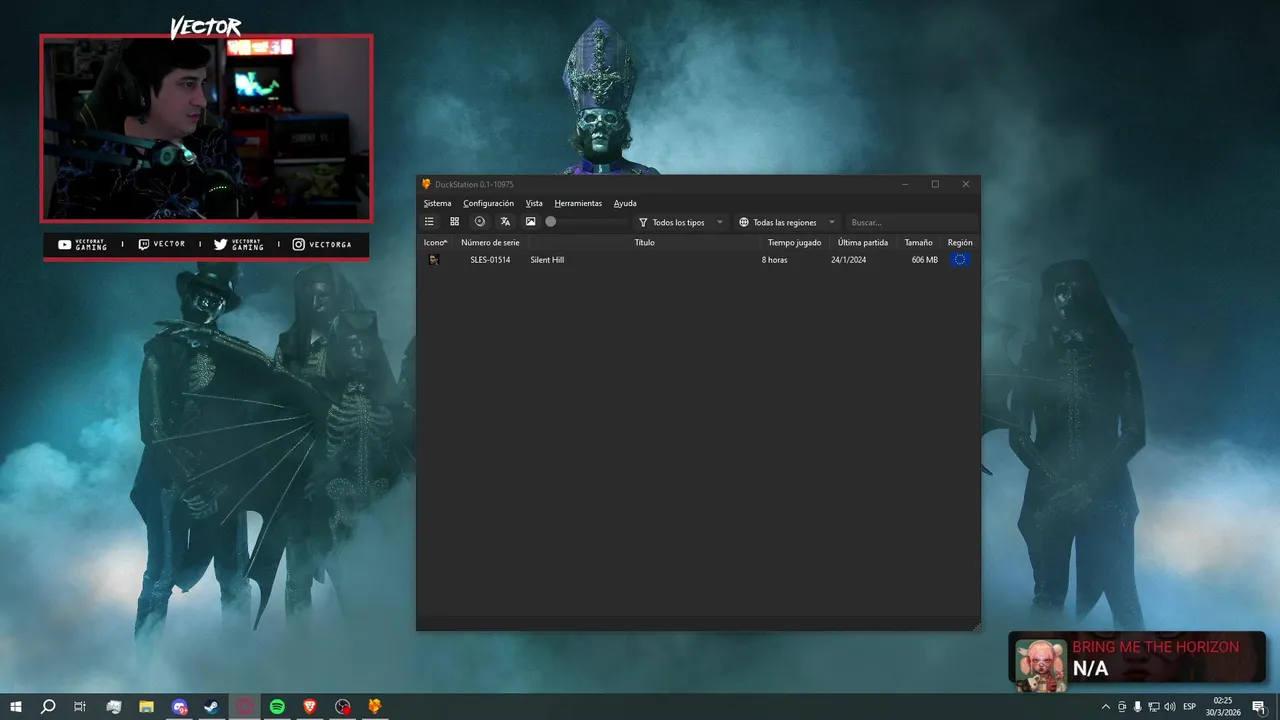
Task: Sort by the Icono column header
Action: coord(435,242)
